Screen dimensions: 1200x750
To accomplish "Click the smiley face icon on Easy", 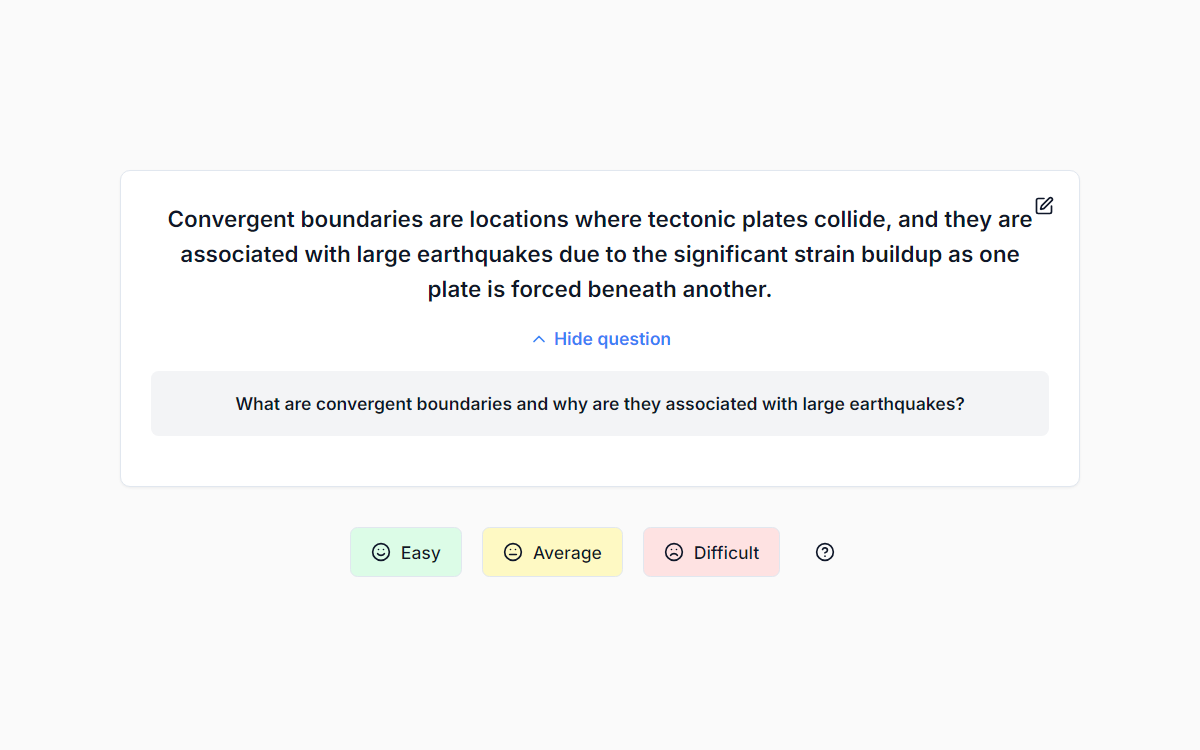I will pyautogui.click(x=381, y=552).
